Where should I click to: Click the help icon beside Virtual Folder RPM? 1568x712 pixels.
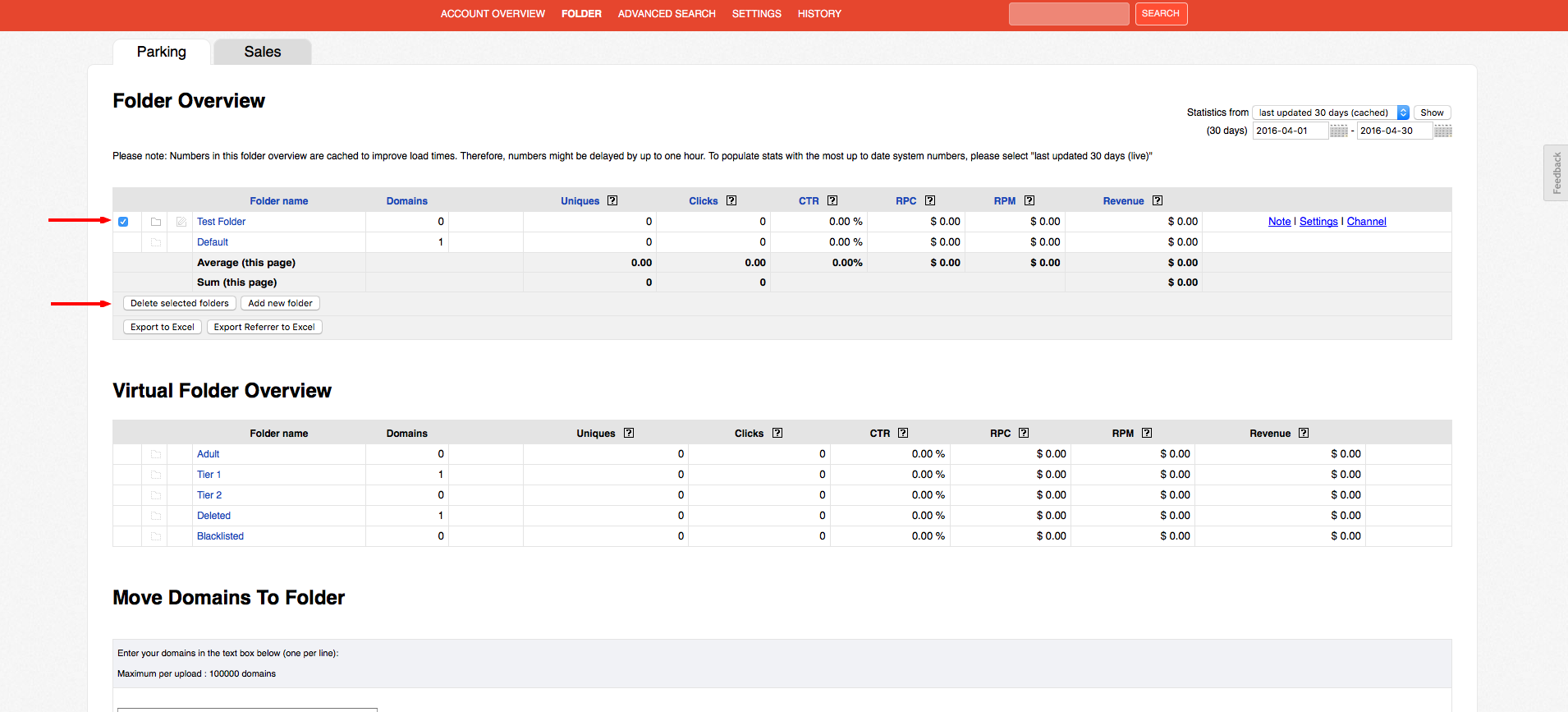(1147, 433)
